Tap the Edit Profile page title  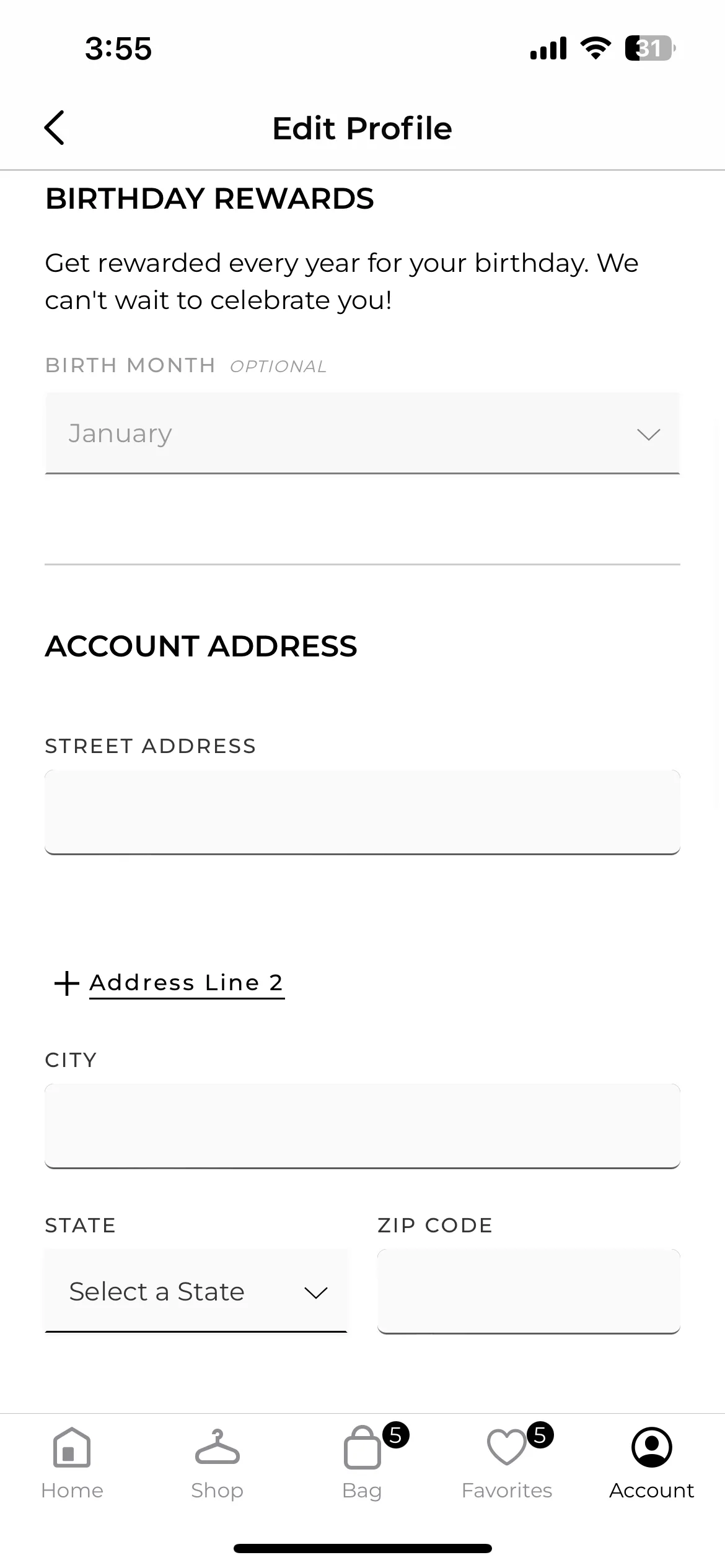(x=362, y=128)
